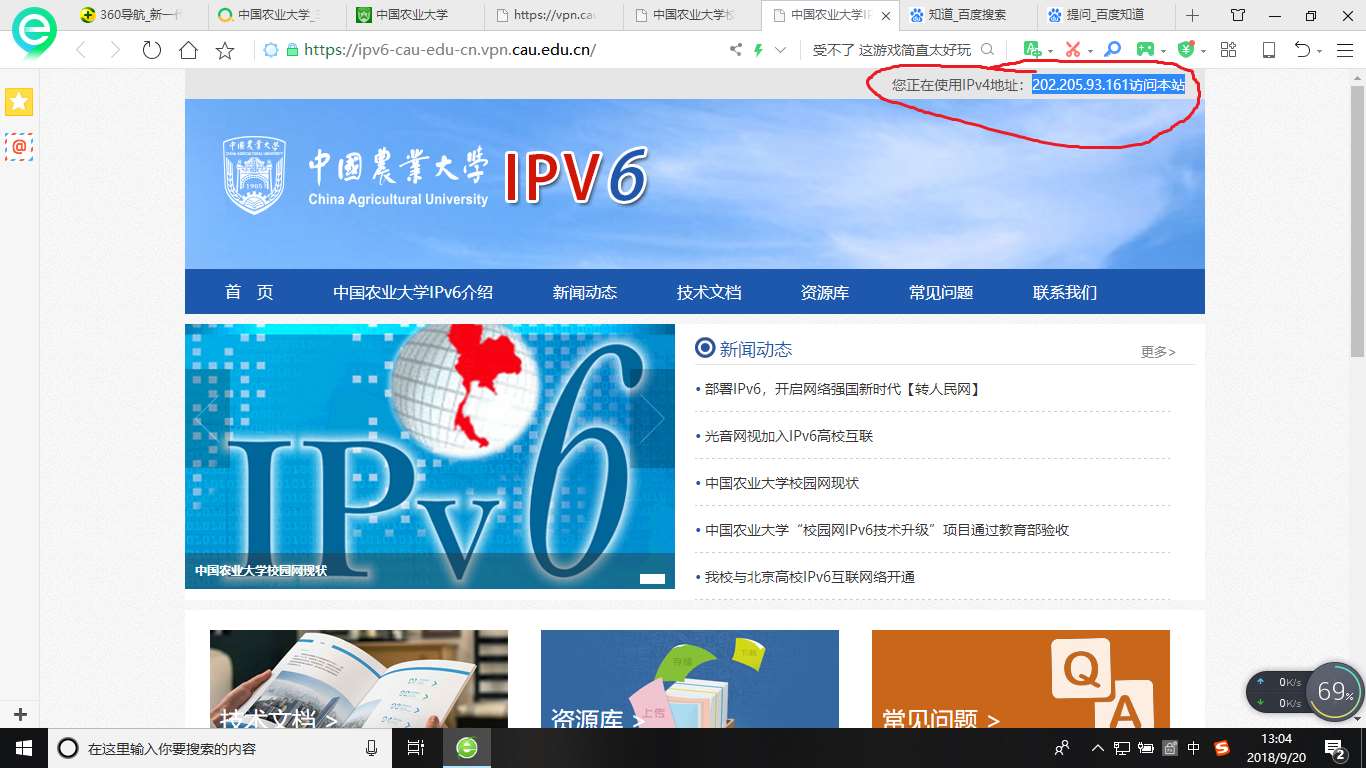Click the orange 常见问题 QA card
This screenshot has width=1366, height=768.
click(x=1021, y=679)
